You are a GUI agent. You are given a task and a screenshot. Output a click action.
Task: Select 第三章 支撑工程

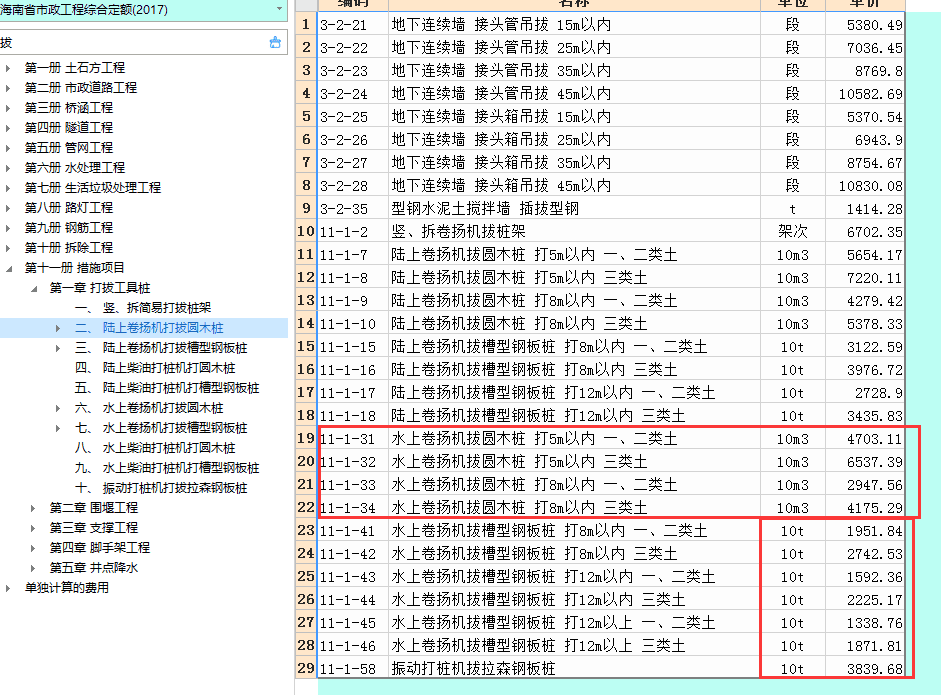tap(94, 528)
